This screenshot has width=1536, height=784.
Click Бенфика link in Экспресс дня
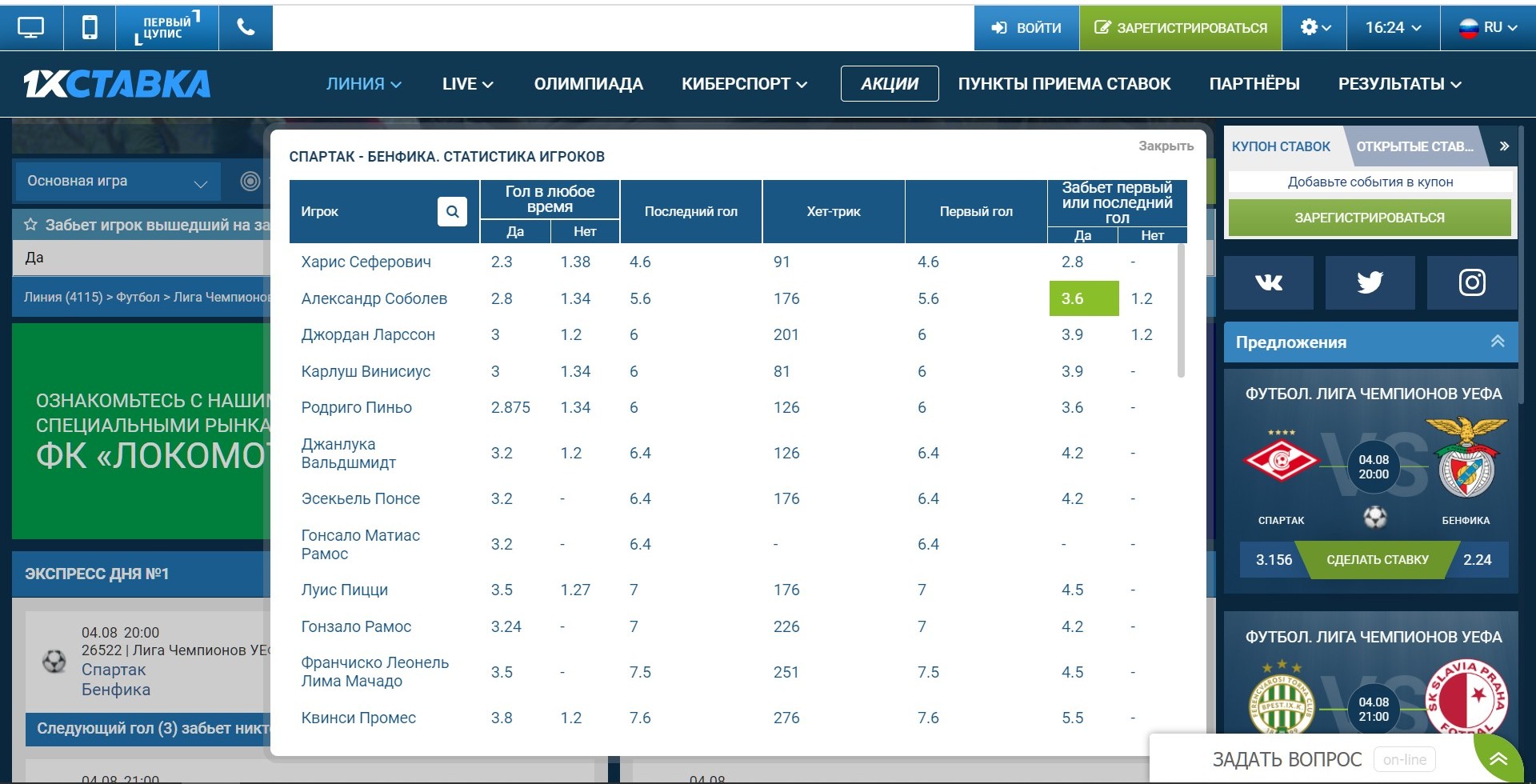[116, 690]
